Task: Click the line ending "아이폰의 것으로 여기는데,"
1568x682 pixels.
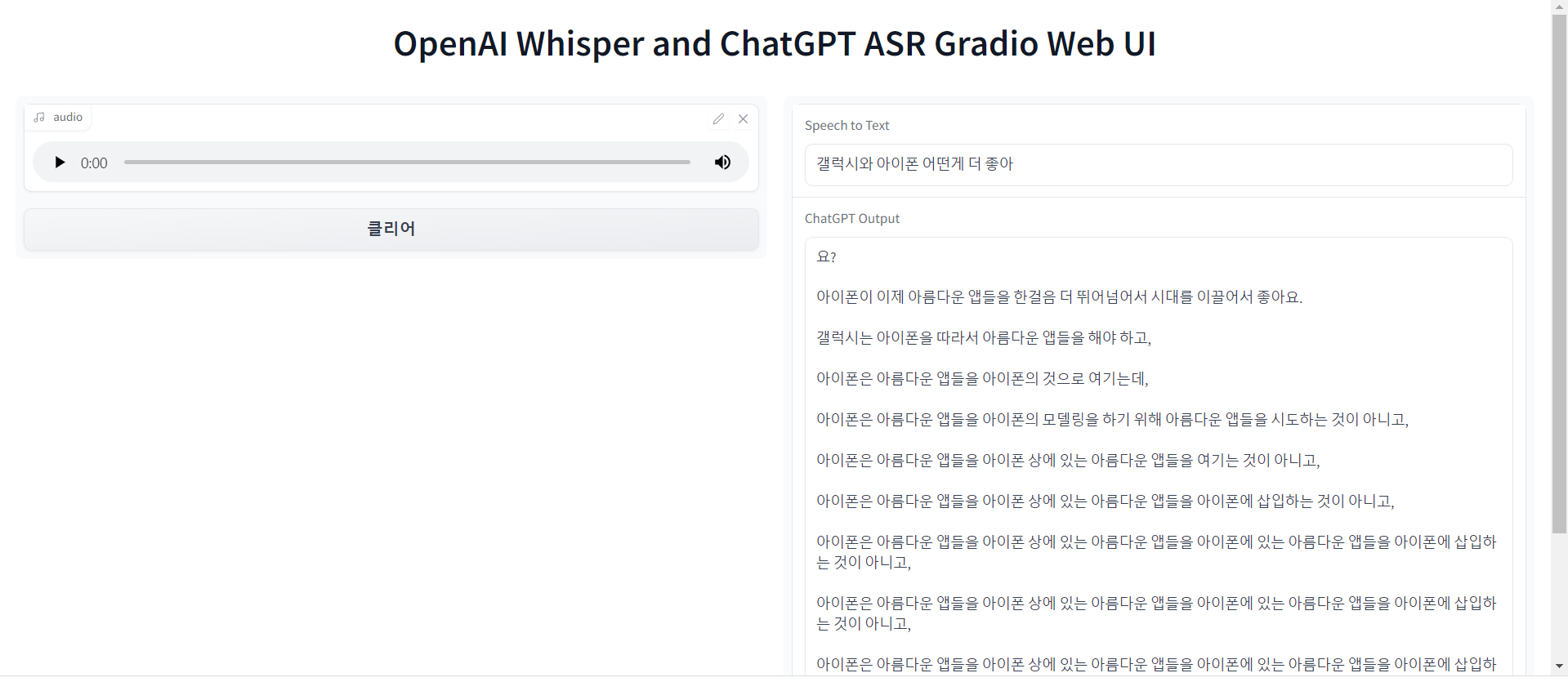Action: [982, 379]
